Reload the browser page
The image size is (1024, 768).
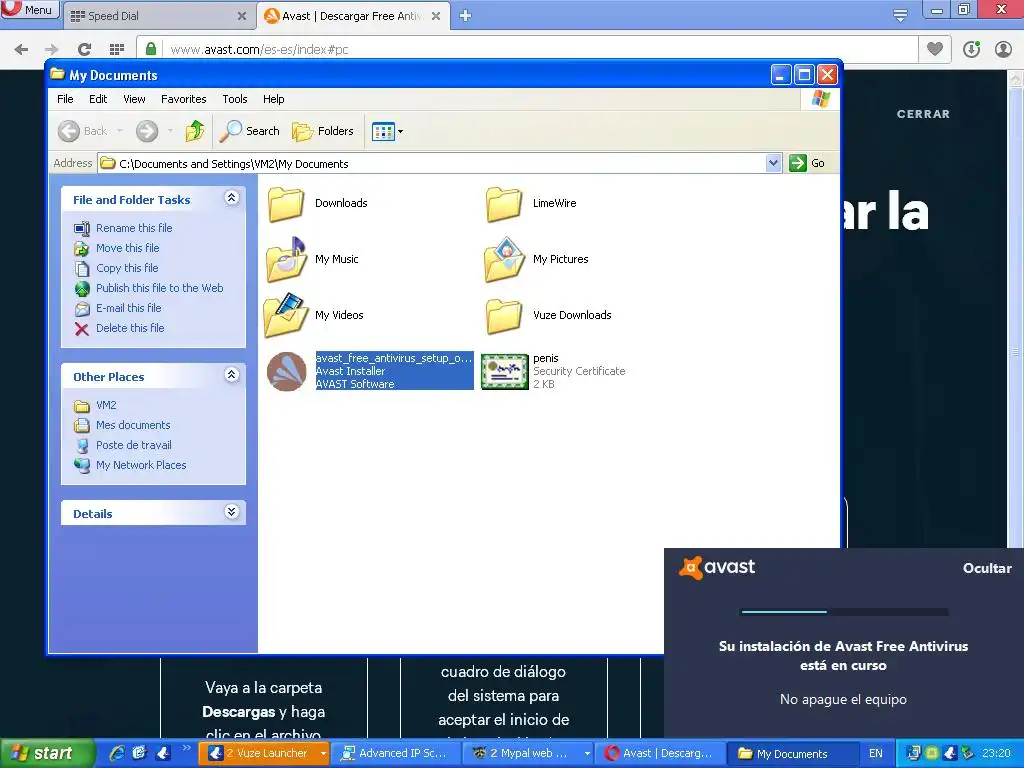coord(84,50)
